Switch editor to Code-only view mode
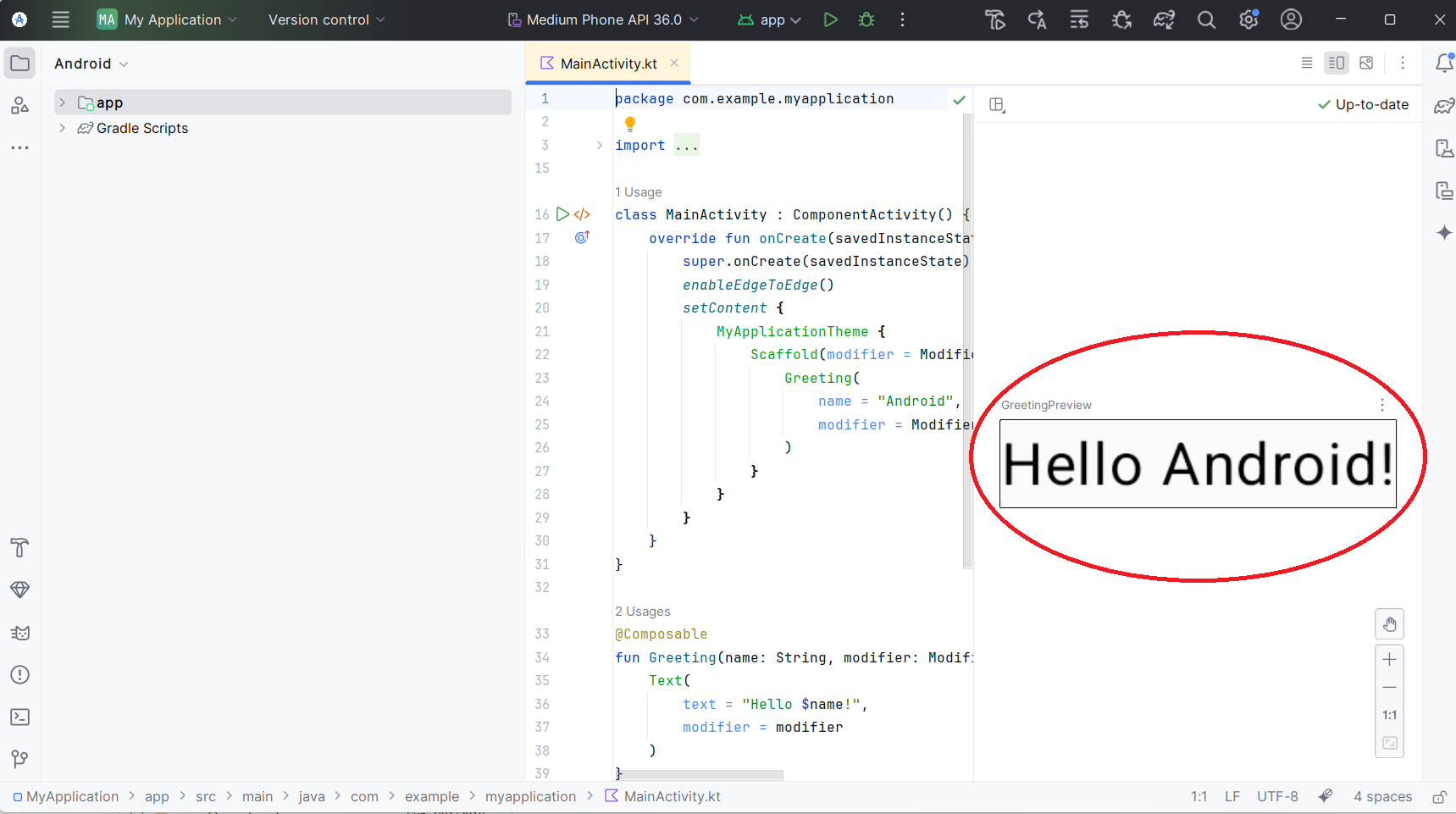The image size is (1456, 814). point(1307,63)
